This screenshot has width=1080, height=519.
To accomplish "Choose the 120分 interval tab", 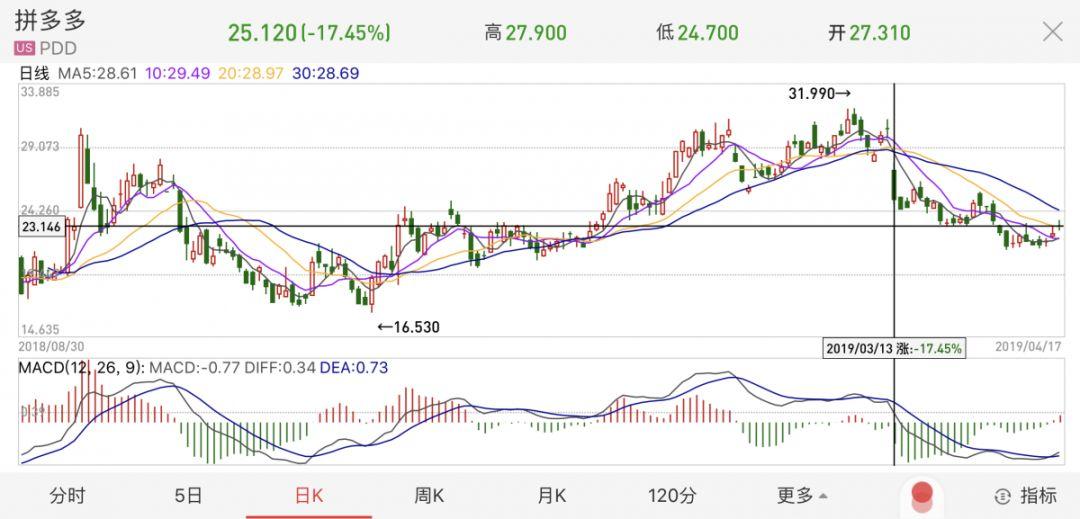I will tap(671, 495).
